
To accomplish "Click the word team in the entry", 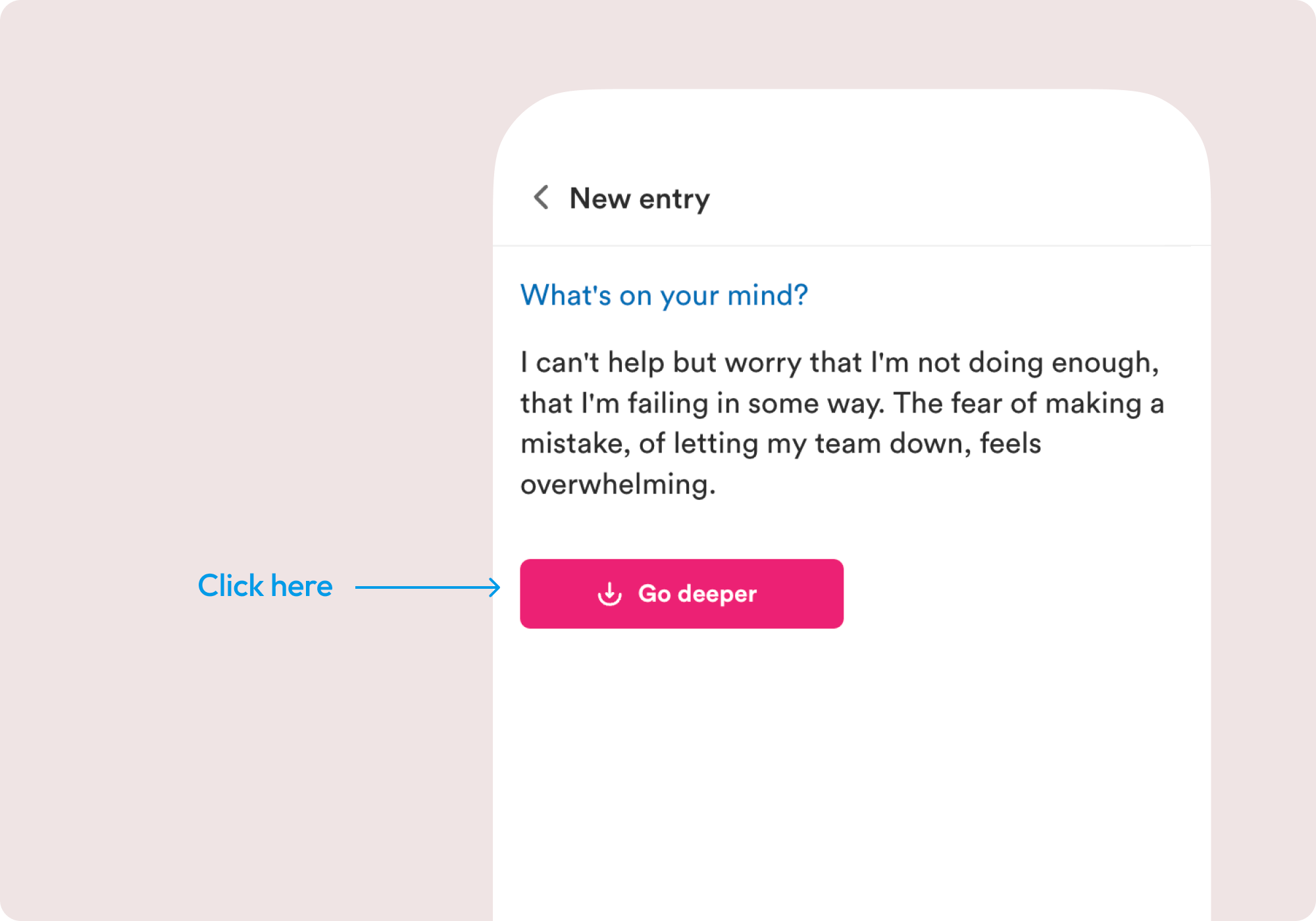I will (848, 443).
